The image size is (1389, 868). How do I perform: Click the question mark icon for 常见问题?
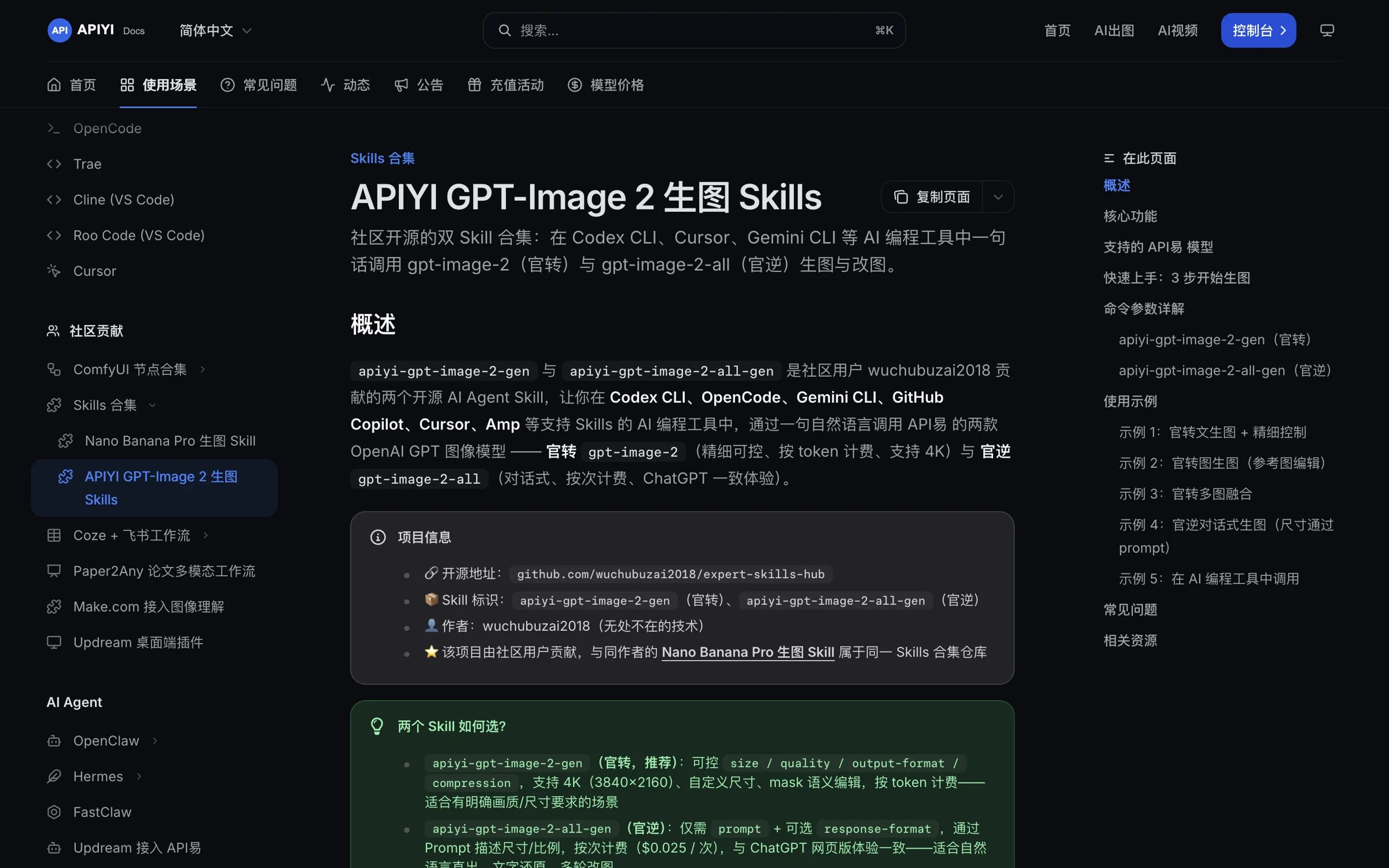tap(227, 85)
